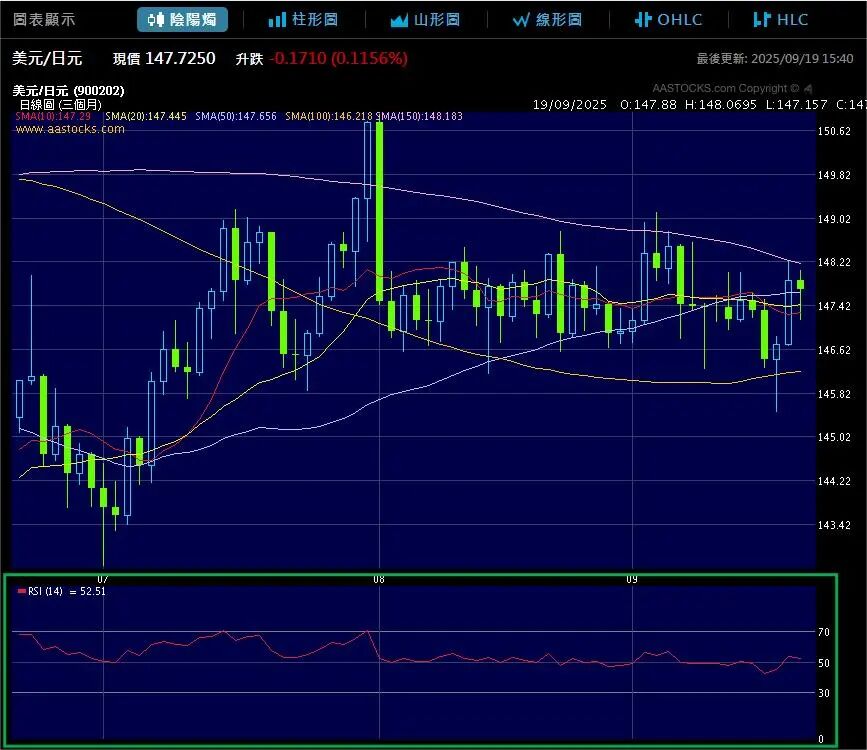
Task: Click the L:147.157 low value
Action: click(x=796, y=105)
